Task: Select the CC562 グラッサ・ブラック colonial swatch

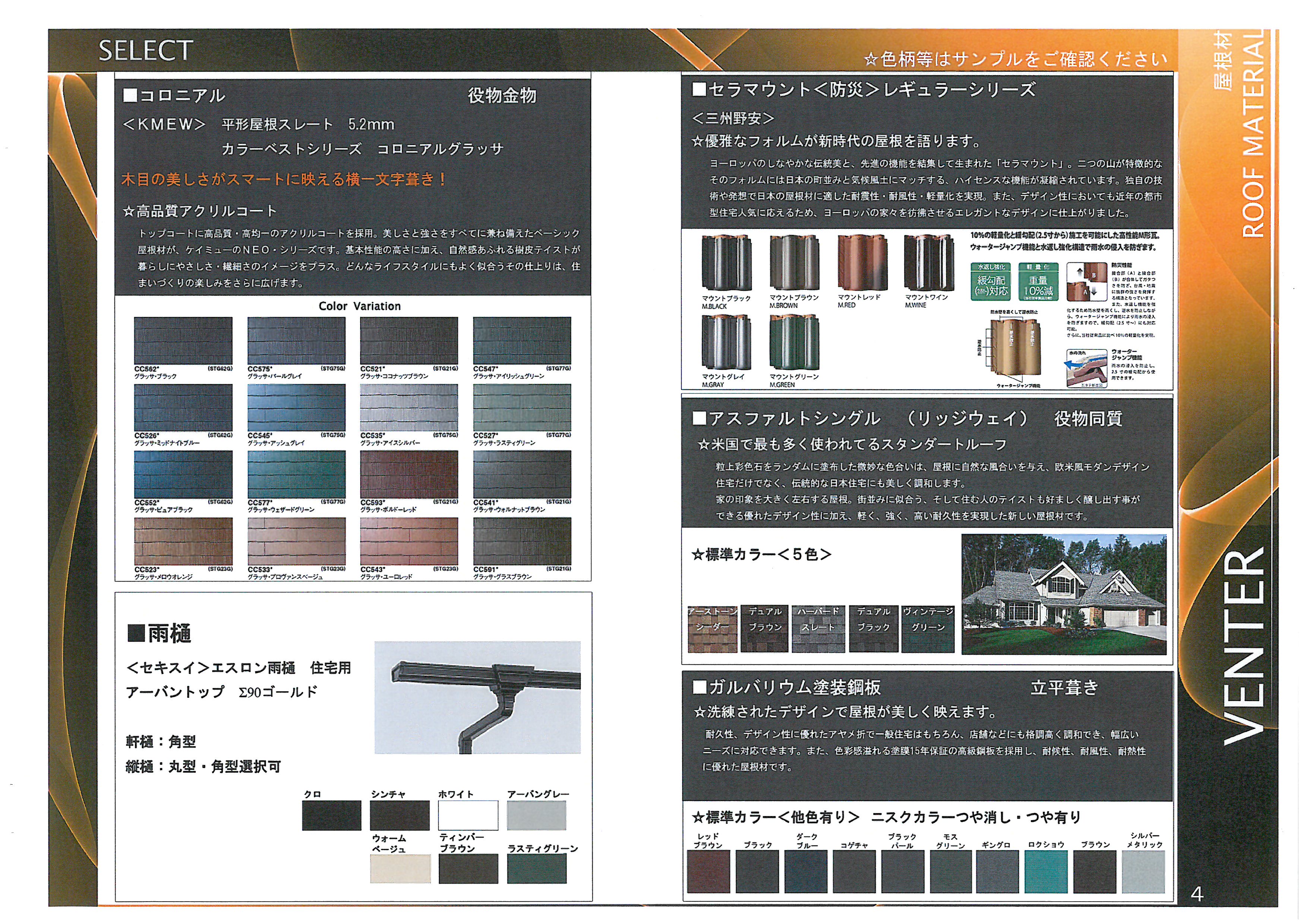Action: [x=183, y=340]
